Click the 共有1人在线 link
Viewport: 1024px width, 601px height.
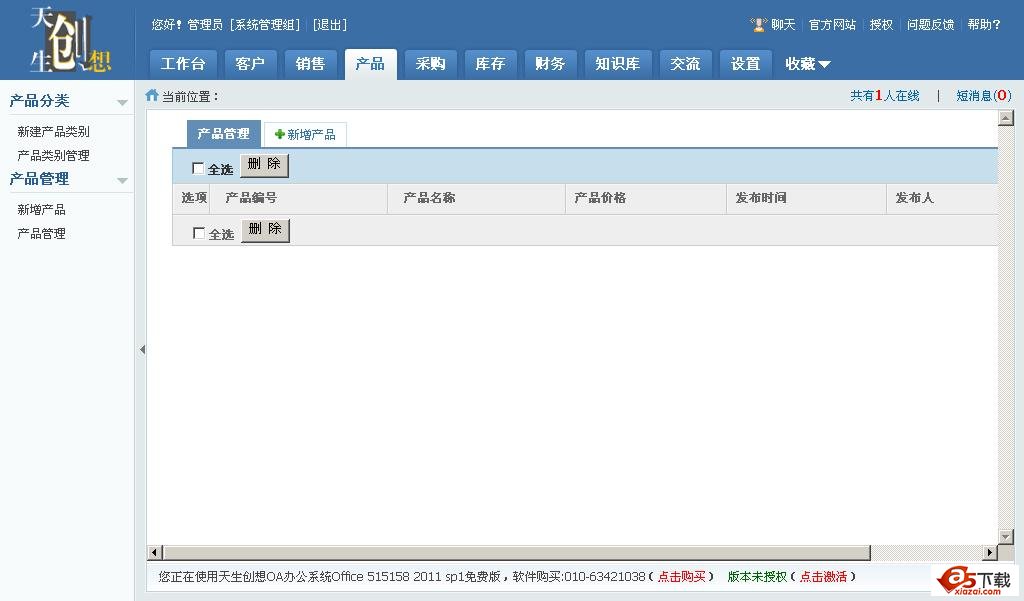tap(885, 96)
